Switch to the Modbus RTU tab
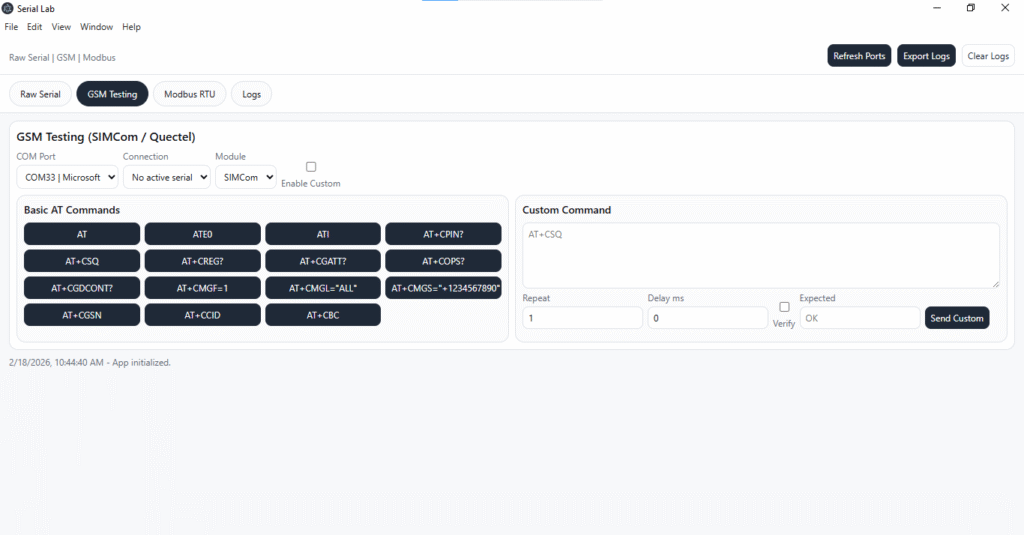Image resolution: width=1024 pixels, height=535 pixels. coord(189,94)
